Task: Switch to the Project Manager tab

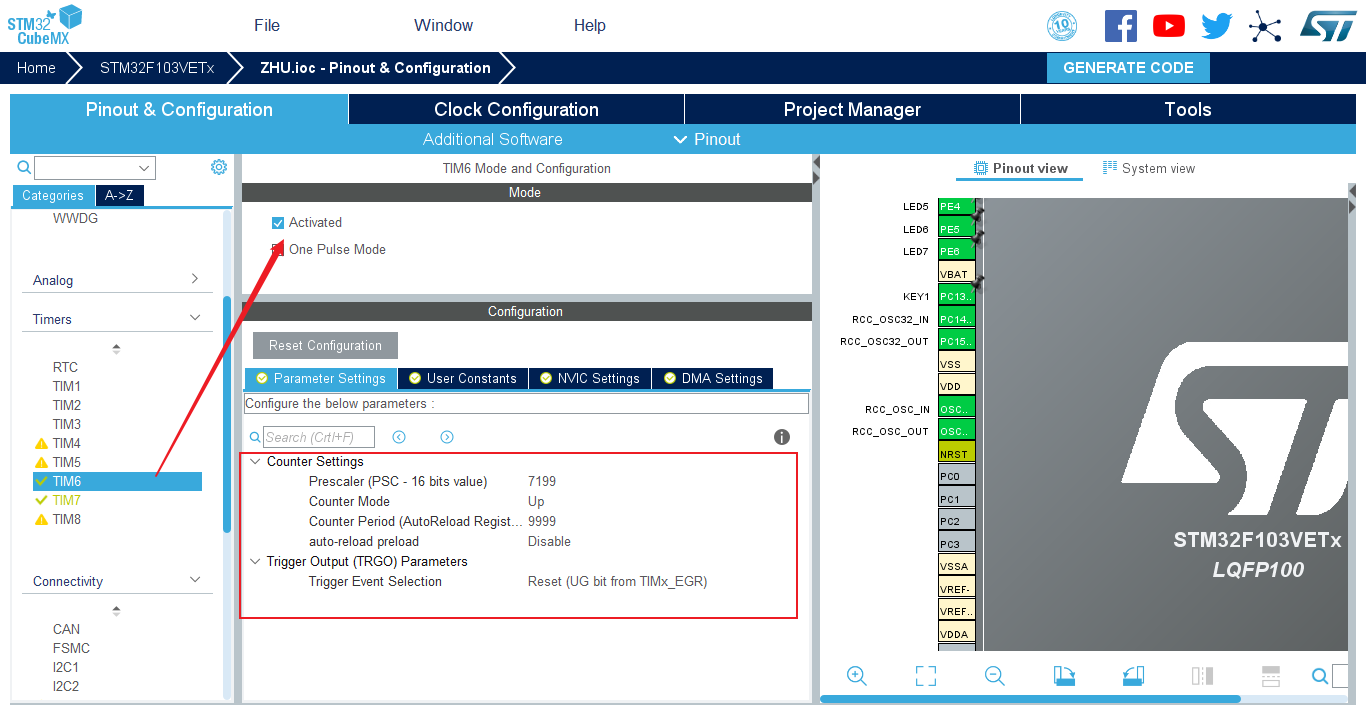Action: [x=852, y=110]
